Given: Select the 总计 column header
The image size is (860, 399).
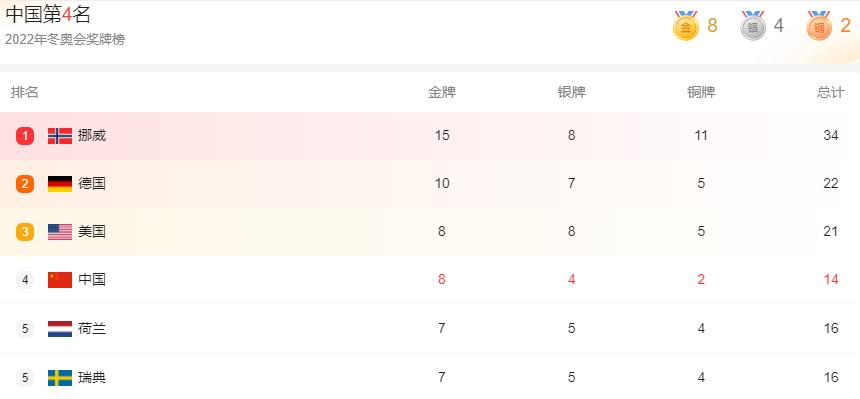Looking at the screenshot, I should [830, 92].
